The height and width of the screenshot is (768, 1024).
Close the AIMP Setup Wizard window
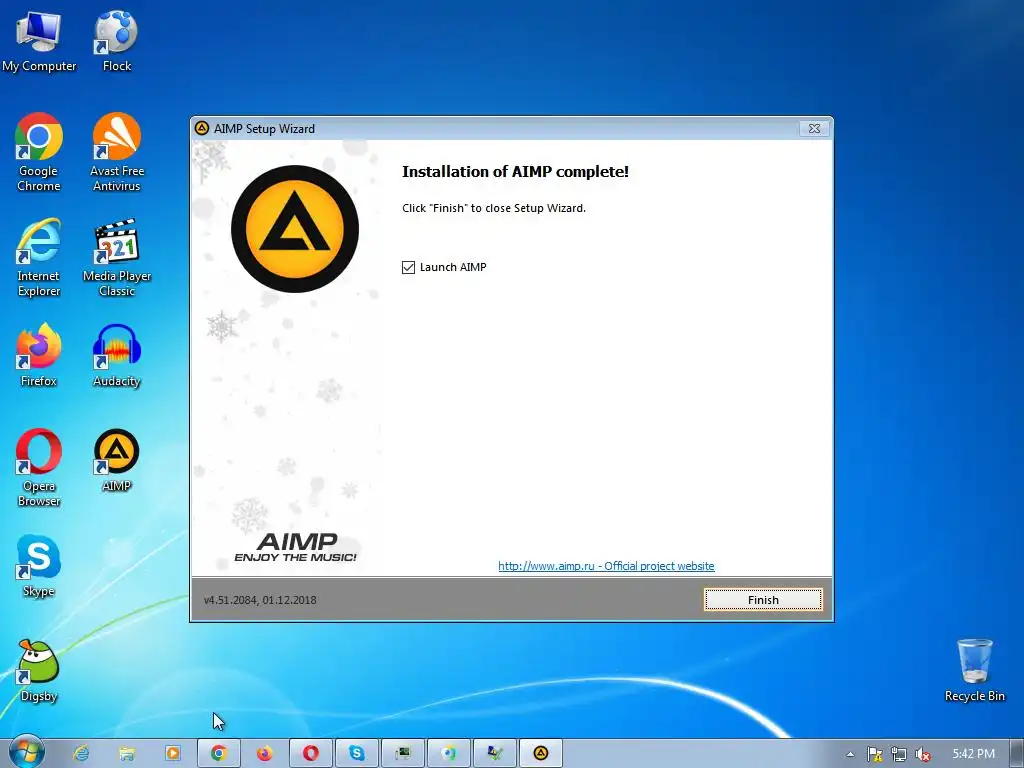tap(814, 129)
